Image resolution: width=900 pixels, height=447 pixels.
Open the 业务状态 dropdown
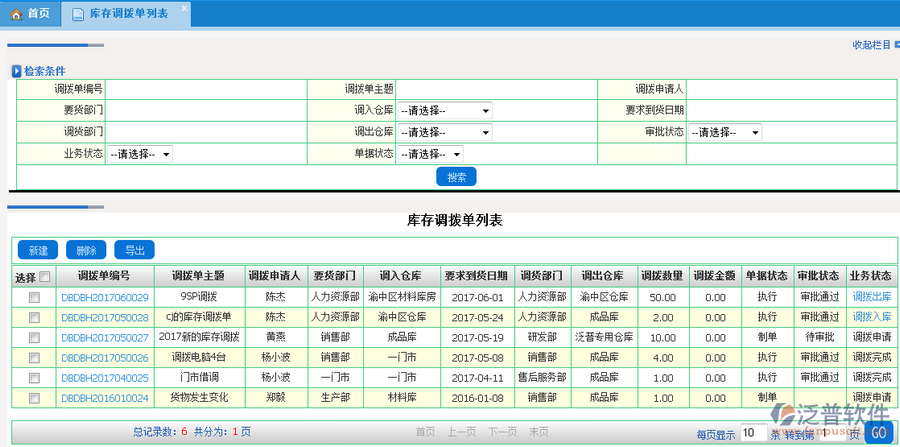(x=140, y=154)
